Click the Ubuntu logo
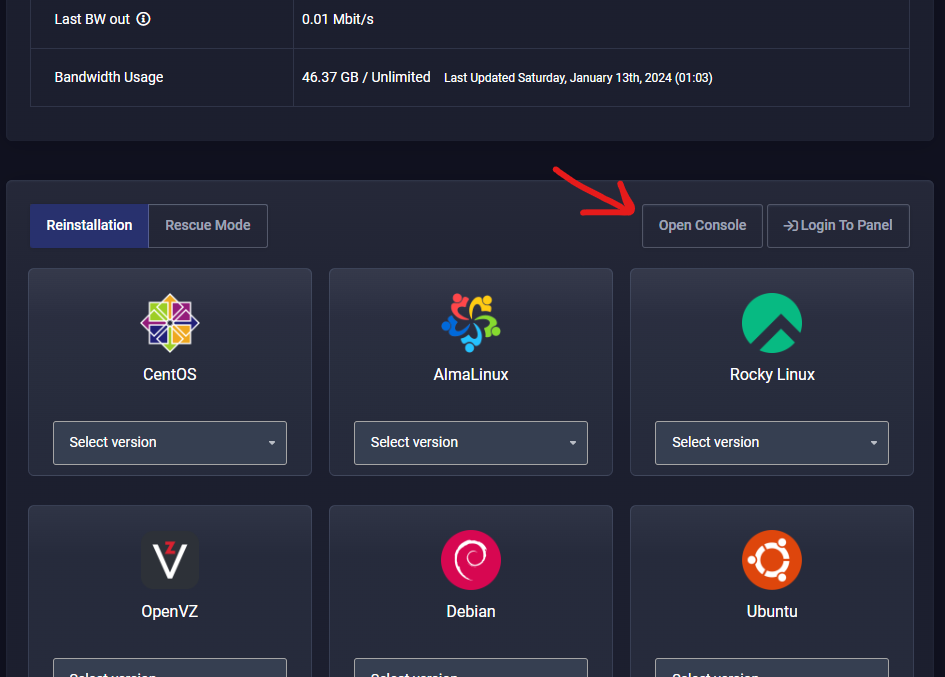Image resolution: width=945 pixels, height=677 pixels. click(772, 560)
